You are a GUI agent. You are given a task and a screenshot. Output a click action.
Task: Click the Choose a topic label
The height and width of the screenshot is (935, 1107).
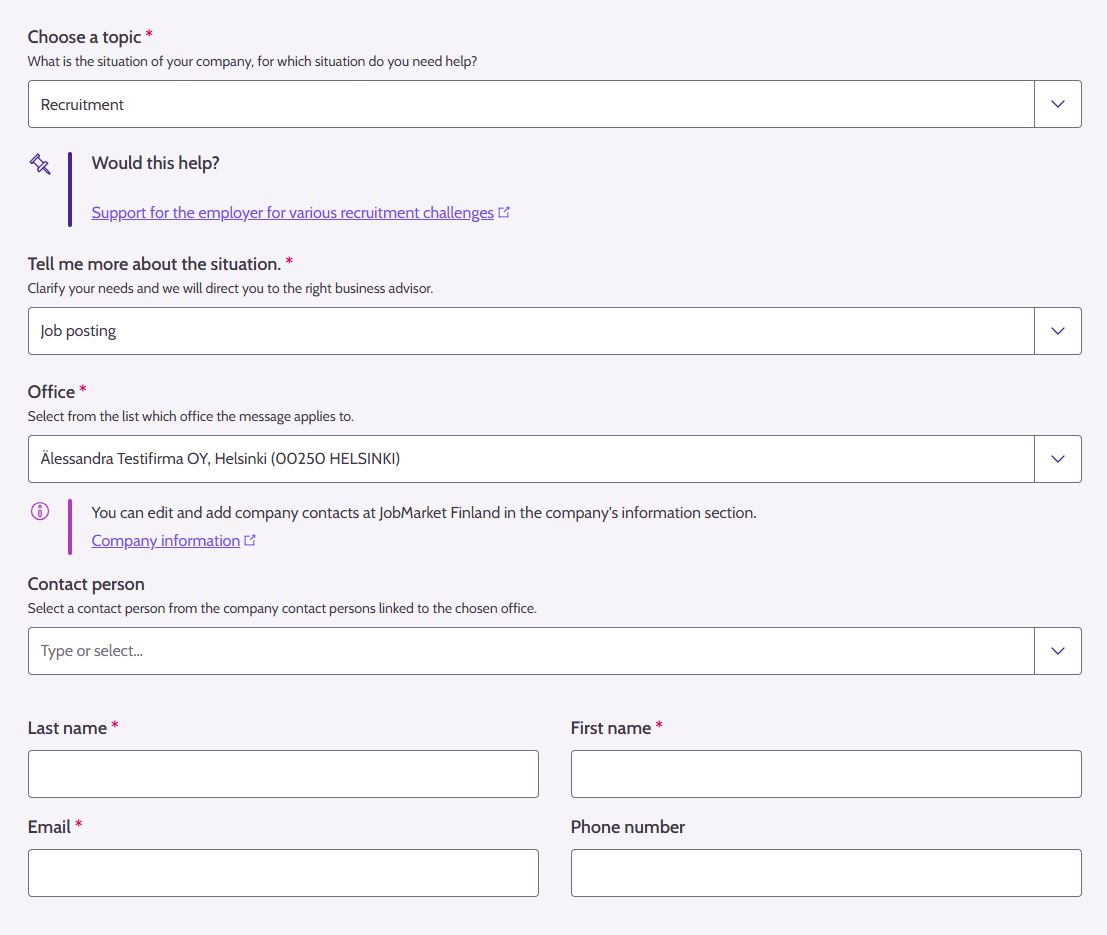coord(84,37)
